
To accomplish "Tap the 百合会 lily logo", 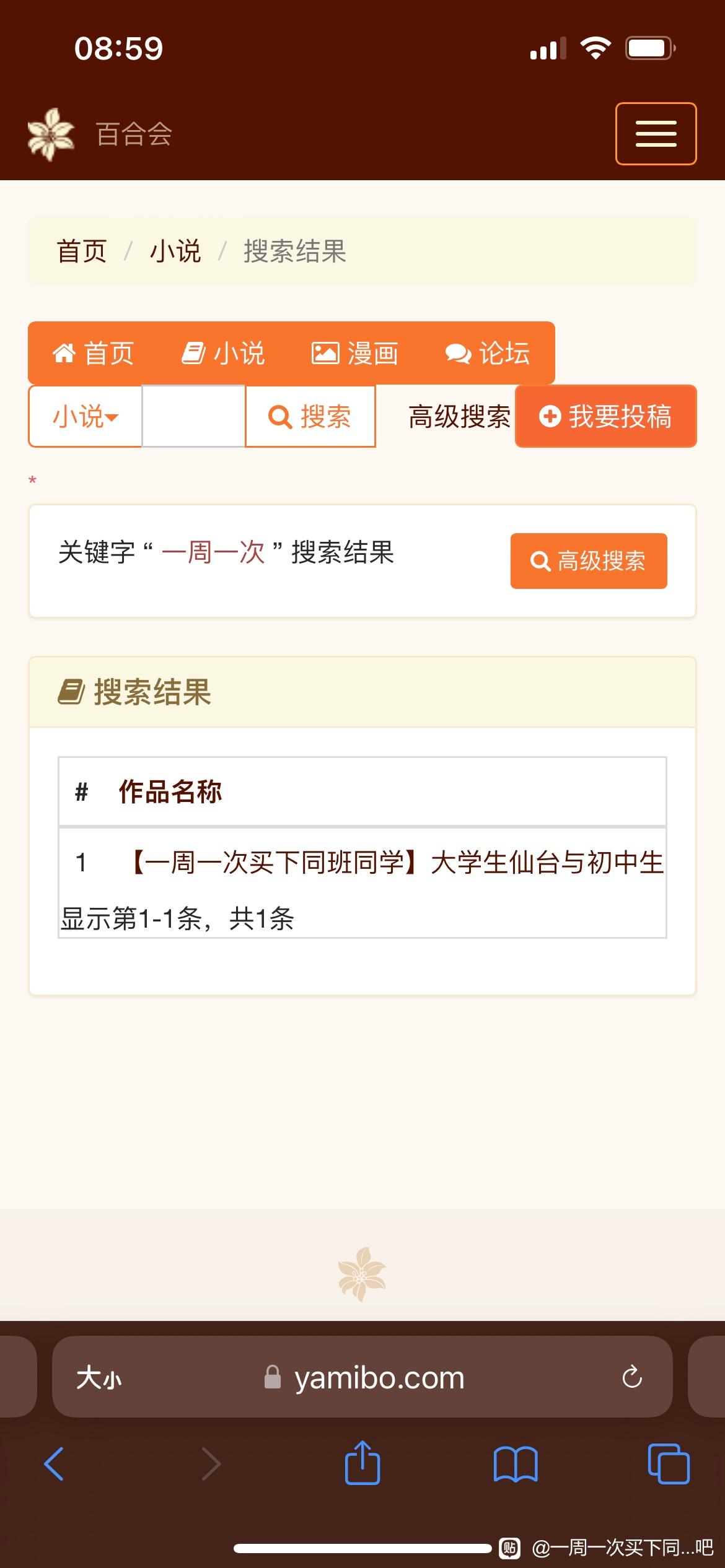I will tap(51, 134).
